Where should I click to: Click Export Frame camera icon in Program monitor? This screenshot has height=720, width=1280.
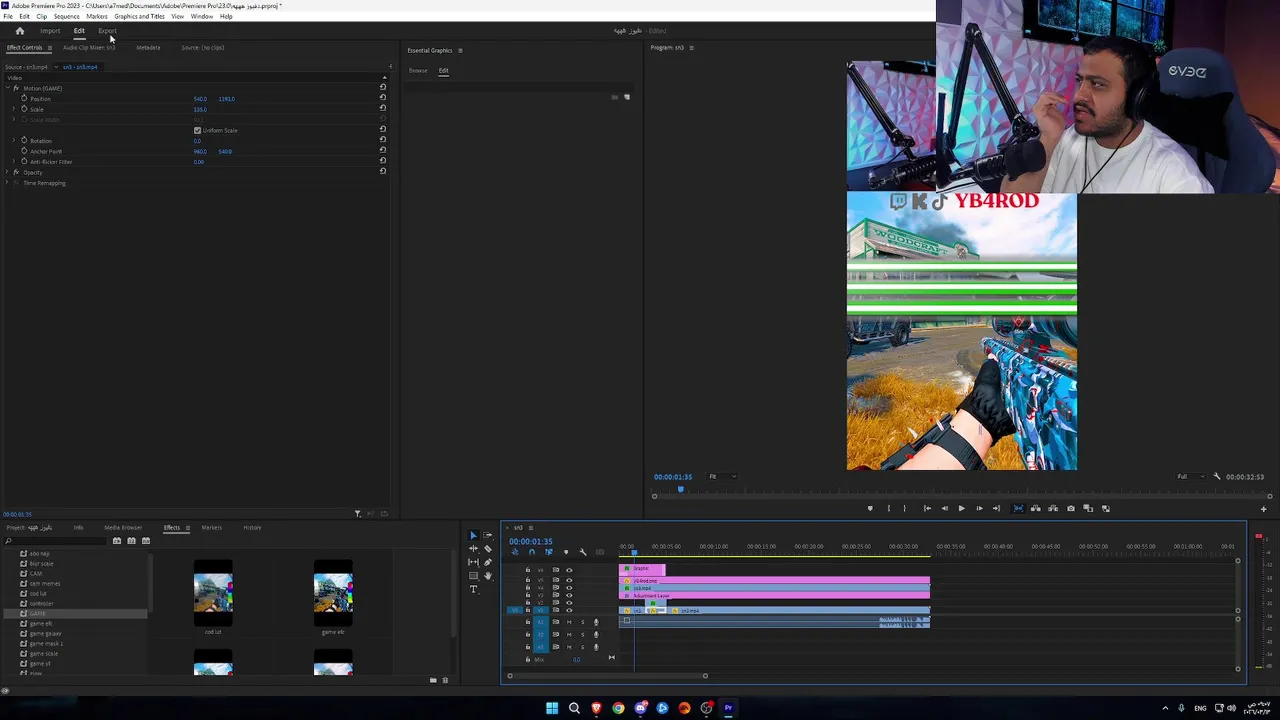(x=1071, y=508)
